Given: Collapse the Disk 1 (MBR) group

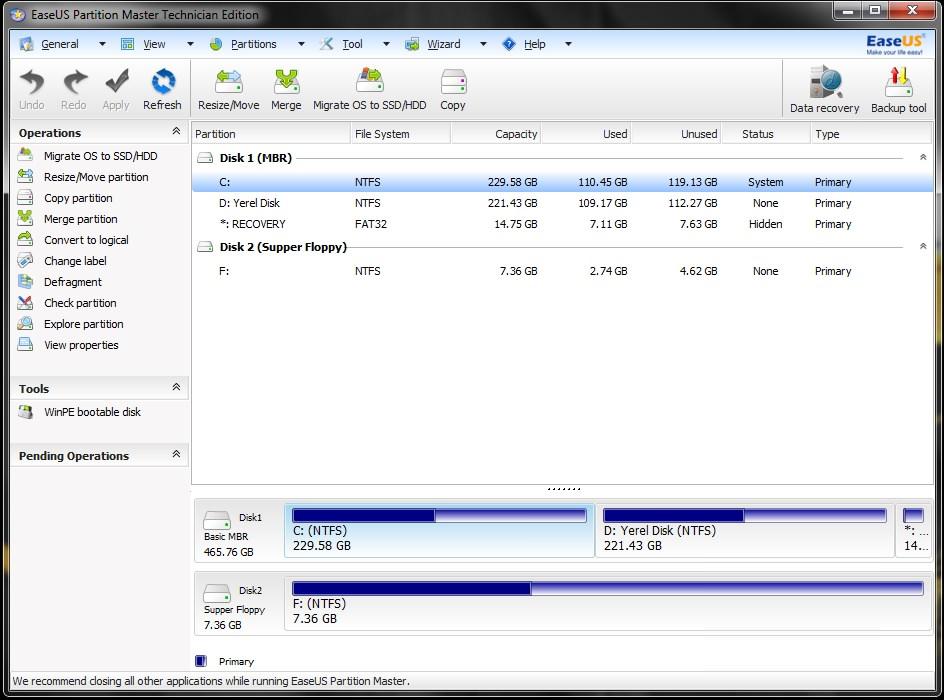Looking at the screenshot, I should coord(922,158).
